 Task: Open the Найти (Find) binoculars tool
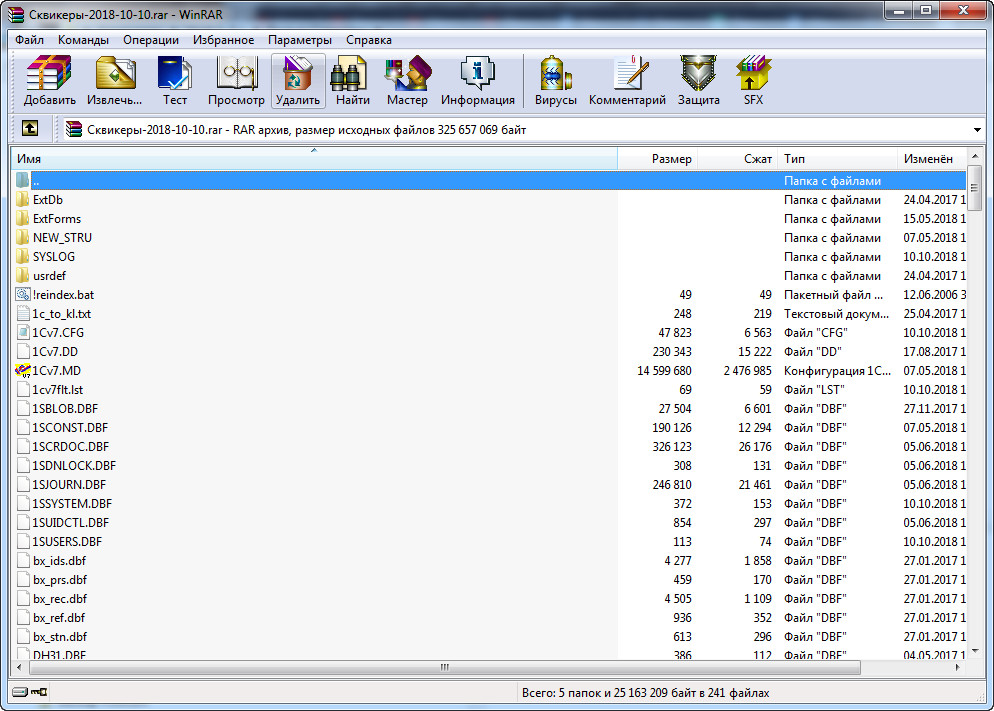(x=352, y=80)
